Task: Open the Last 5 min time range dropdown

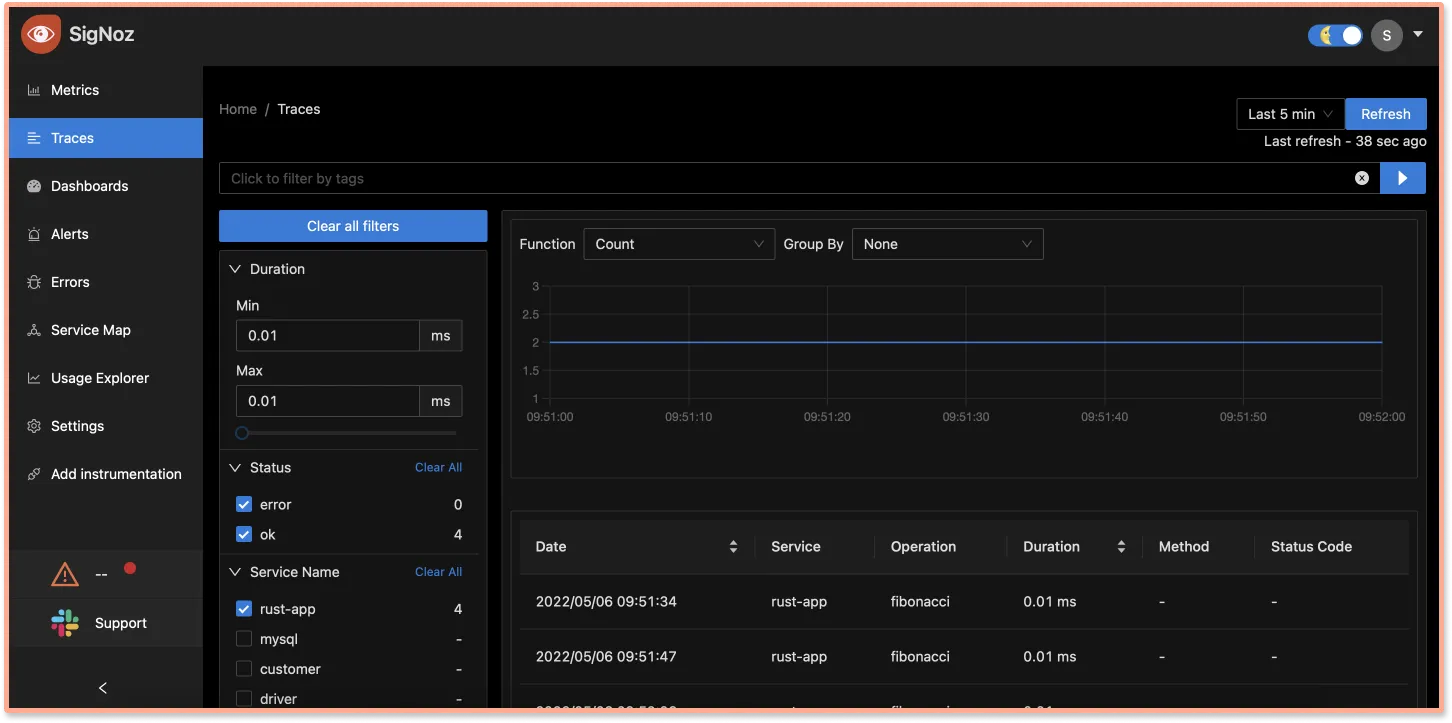Action: click(1291, 114)
